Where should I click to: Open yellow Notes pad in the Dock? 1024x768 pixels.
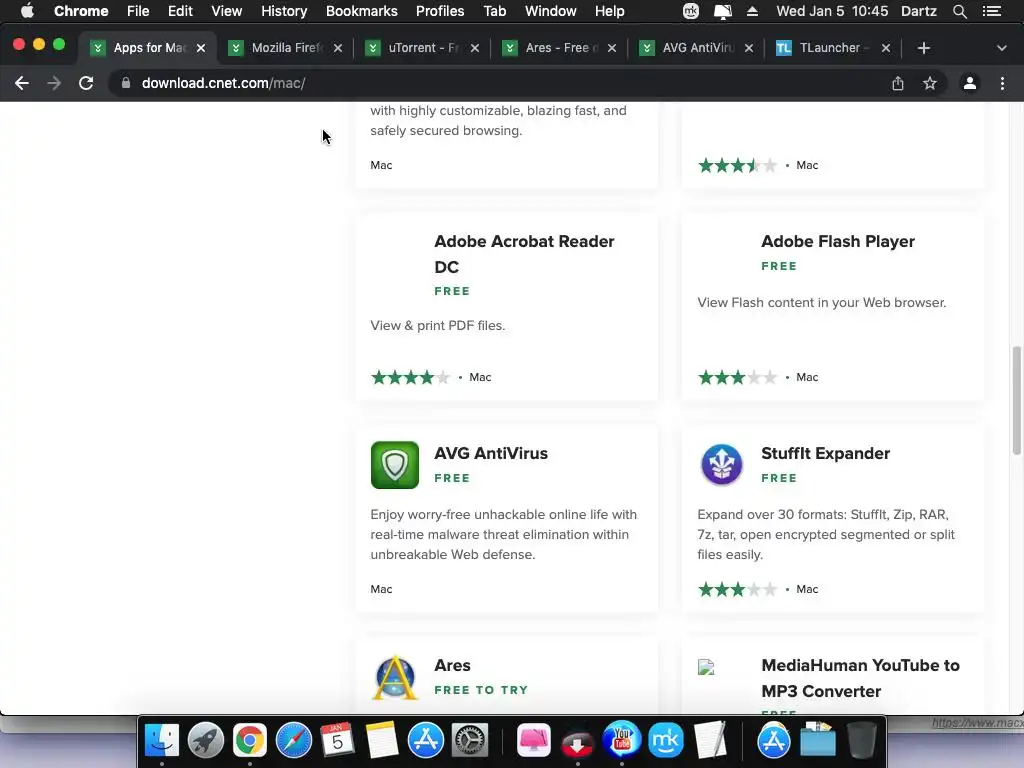(382, 741)
